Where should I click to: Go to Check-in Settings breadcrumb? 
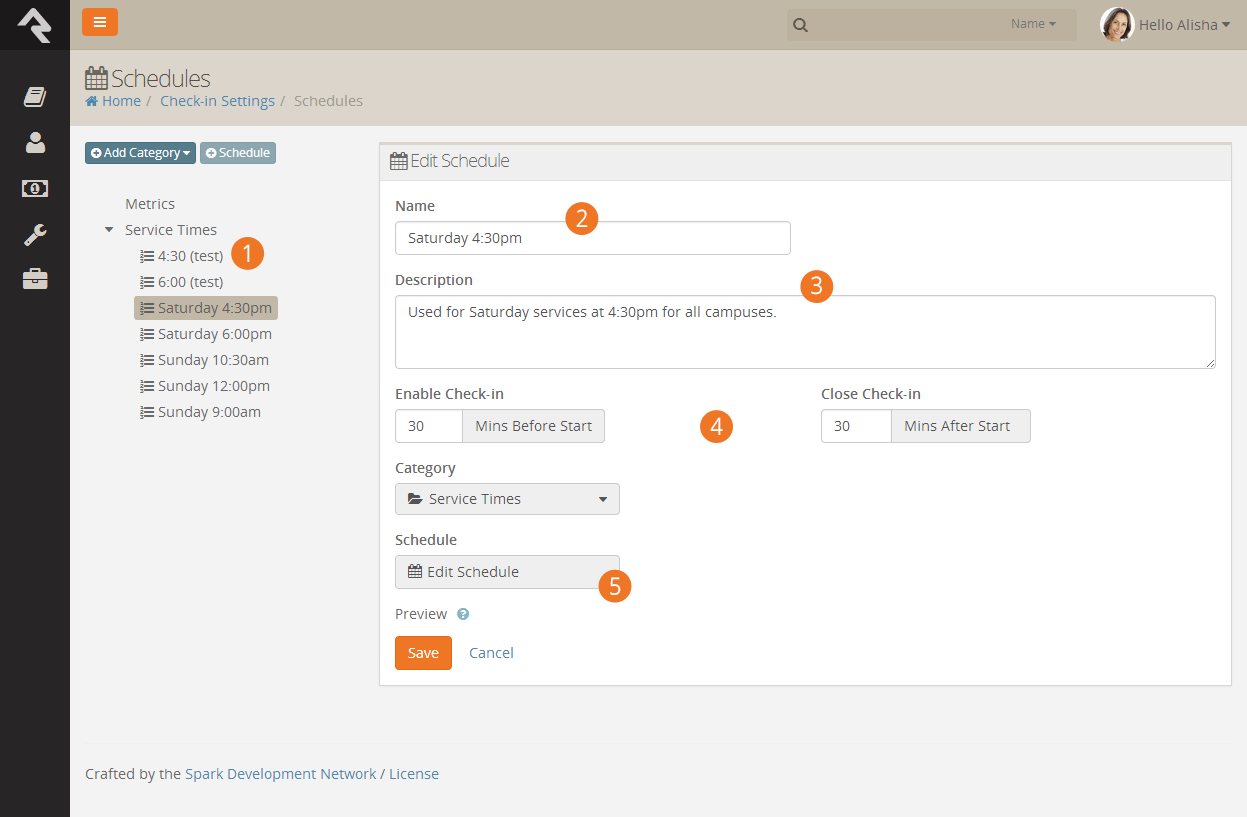coord(217,101)
